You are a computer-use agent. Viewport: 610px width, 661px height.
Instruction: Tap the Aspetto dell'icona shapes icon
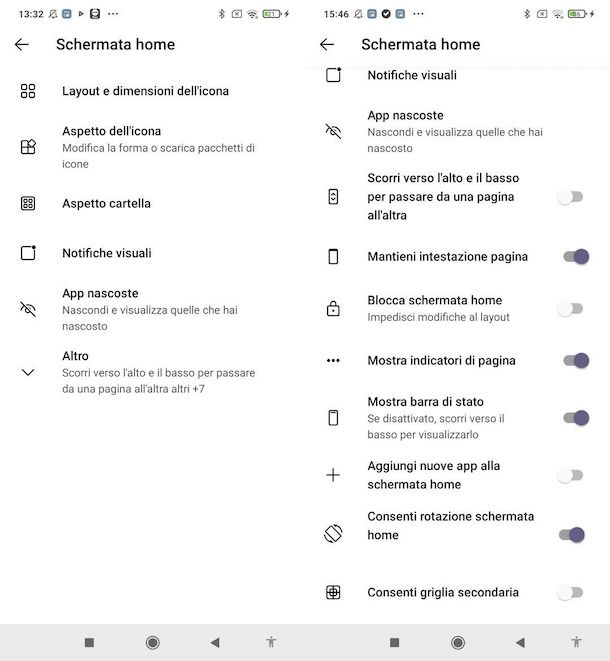click(x=28, y=147)
